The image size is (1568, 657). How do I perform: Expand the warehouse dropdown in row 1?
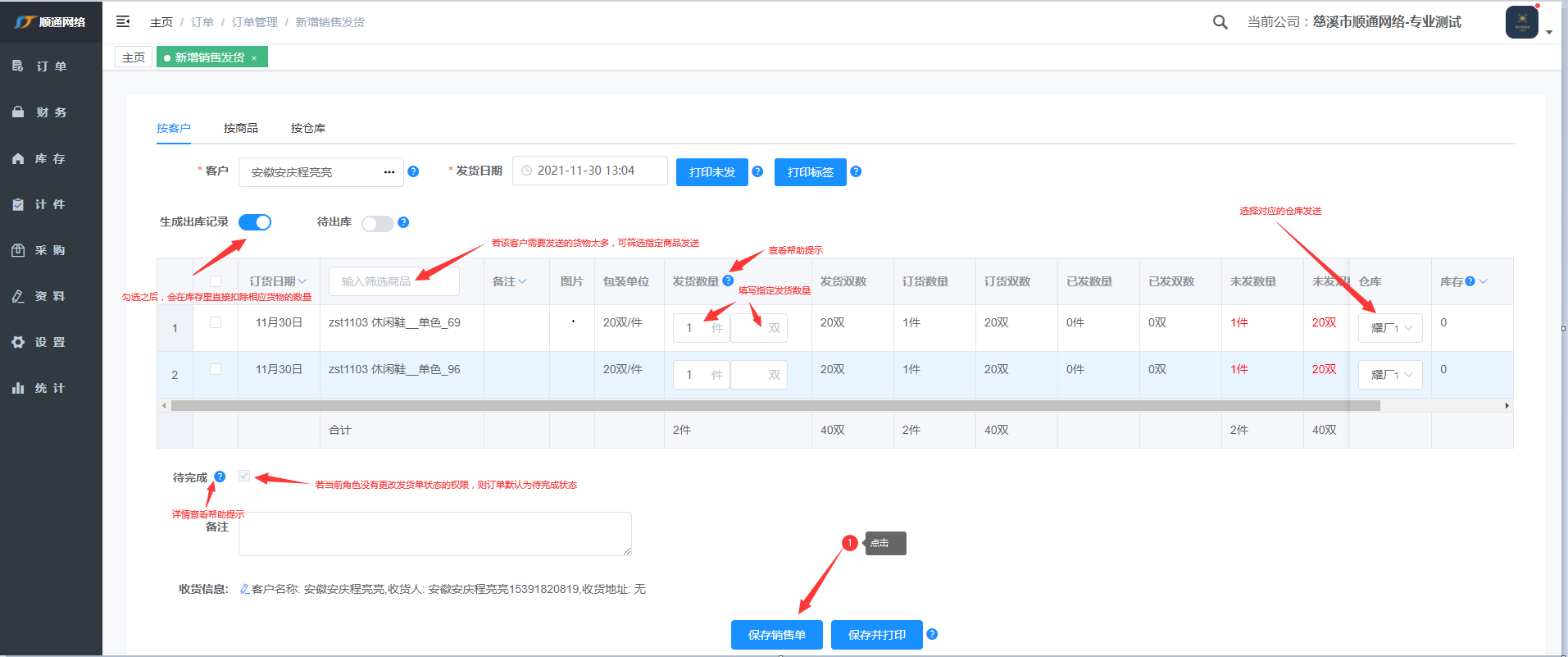[x=1391, y=328]
